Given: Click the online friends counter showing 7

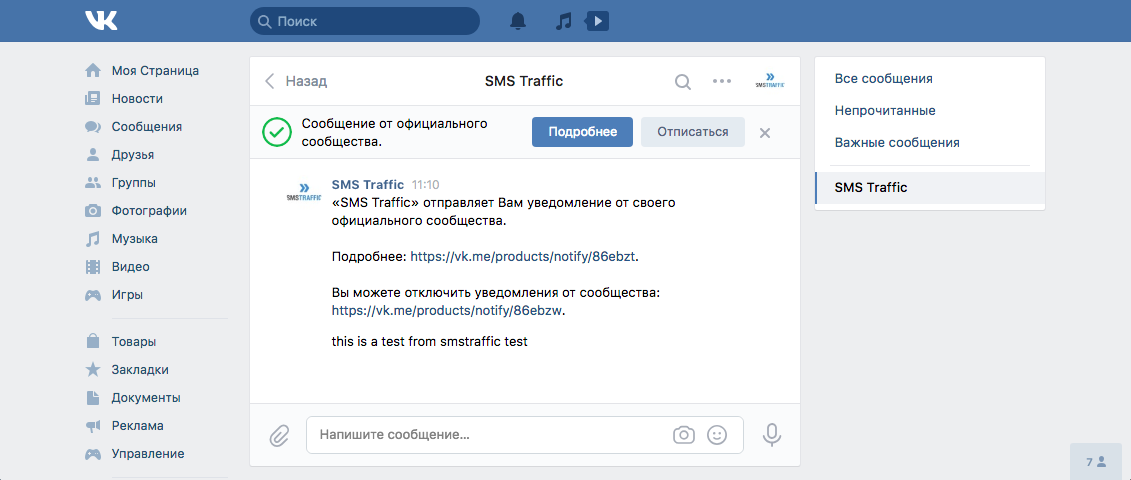Looking at the screenshot, I should click(x=1096, y=462).
